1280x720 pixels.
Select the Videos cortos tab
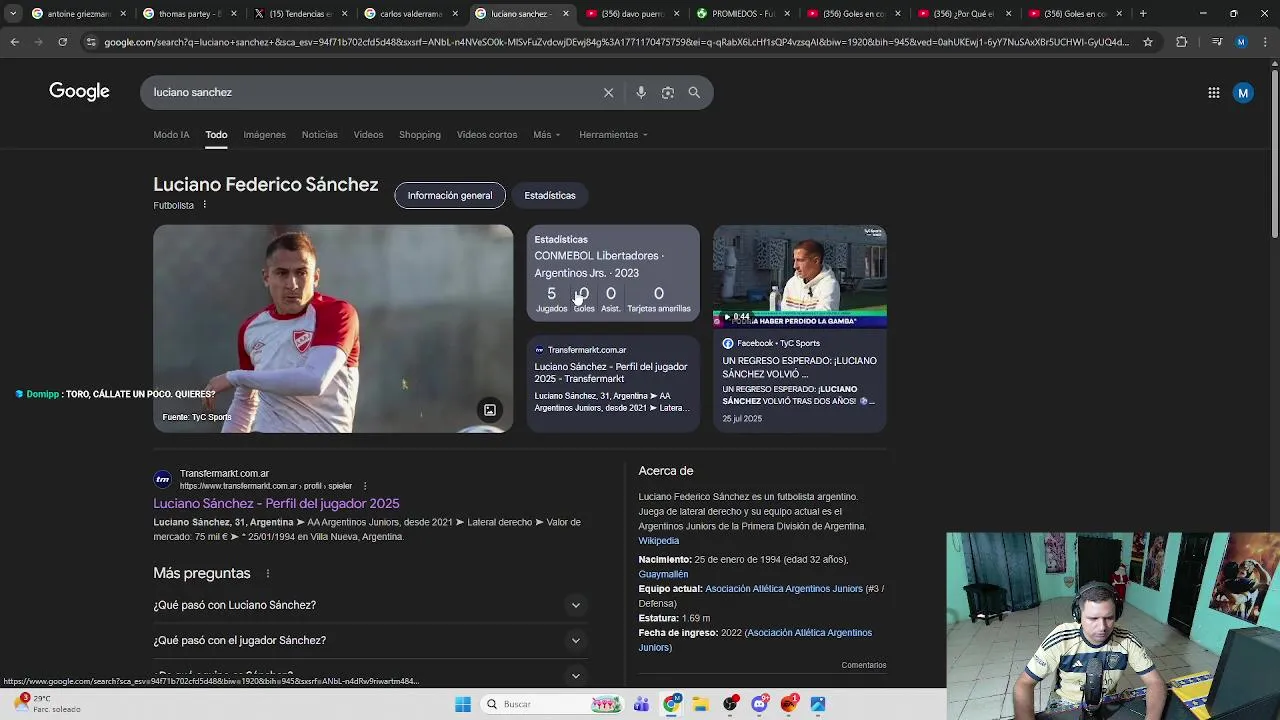point(487,135)
